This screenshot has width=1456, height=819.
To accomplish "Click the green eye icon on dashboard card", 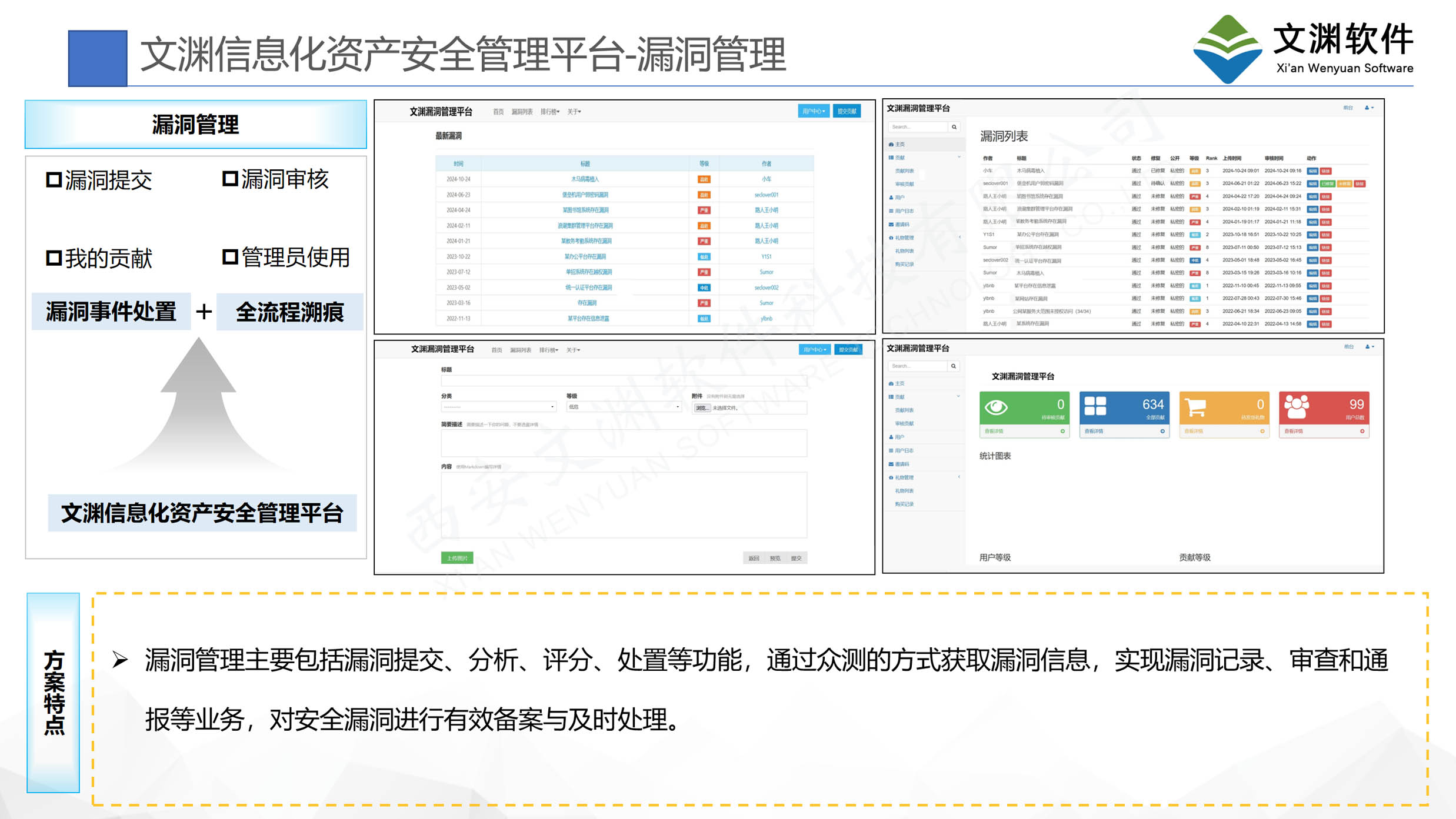I will point(997,407).
